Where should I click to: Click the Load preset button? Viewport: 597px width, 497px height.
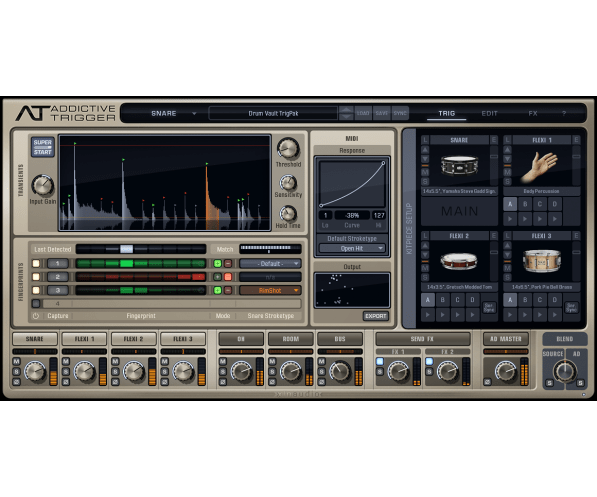pos(363,113)
